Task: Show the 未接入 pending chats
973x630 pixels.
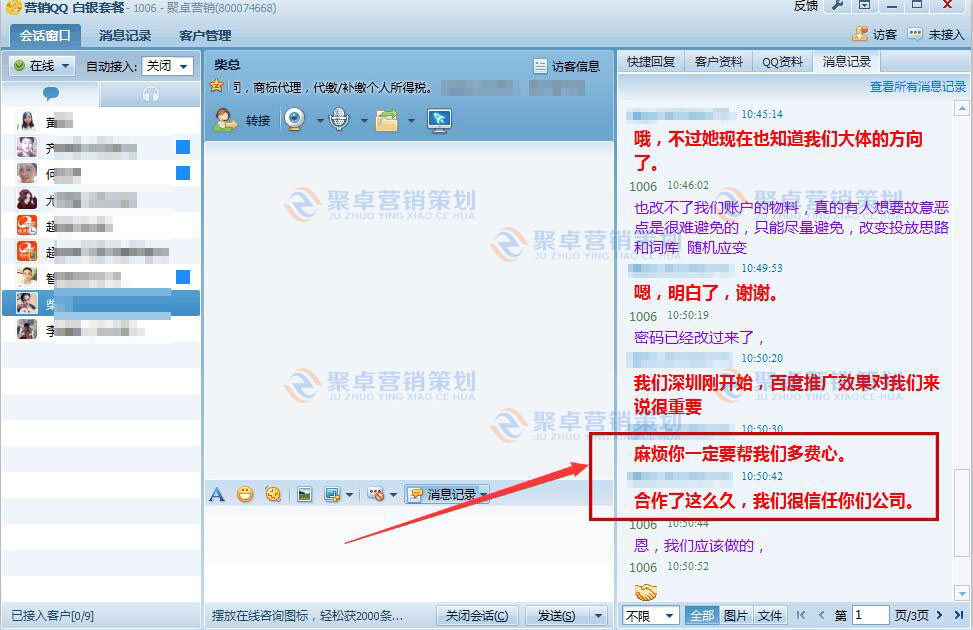Action: click(936, 35)
